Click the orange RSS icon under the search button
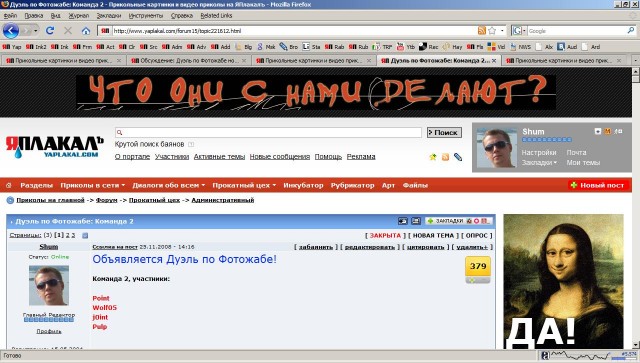640x363 pixels. (x=445, y=157)
